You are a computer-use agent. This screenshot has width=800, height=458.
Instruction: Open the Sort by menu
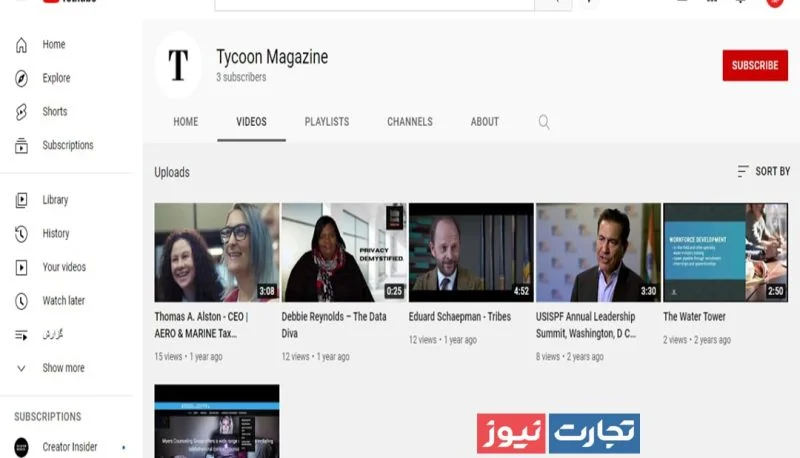click(x=763, y=171)
